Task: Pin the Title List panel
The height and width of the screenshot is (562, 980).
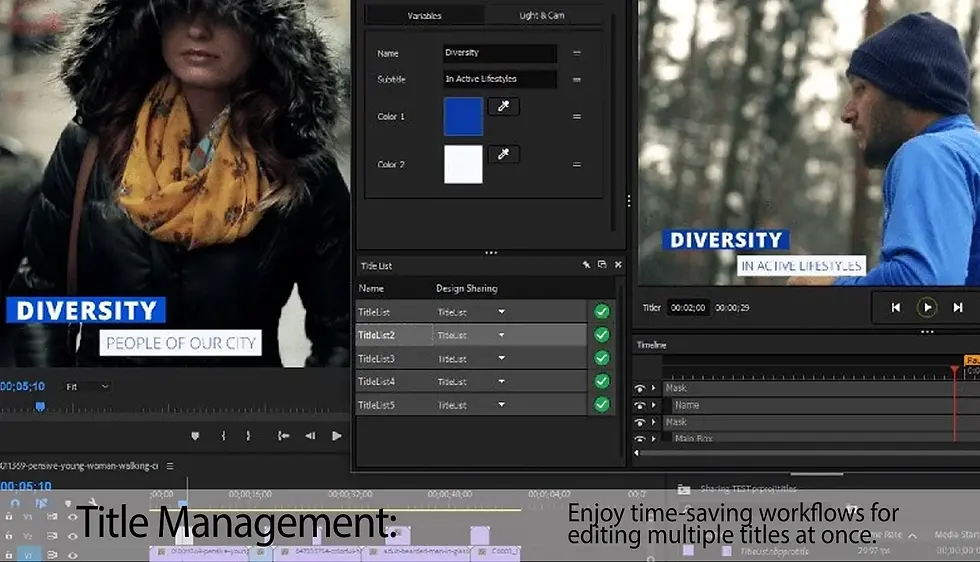Action: pyautogui.click(x=586, y=264)
